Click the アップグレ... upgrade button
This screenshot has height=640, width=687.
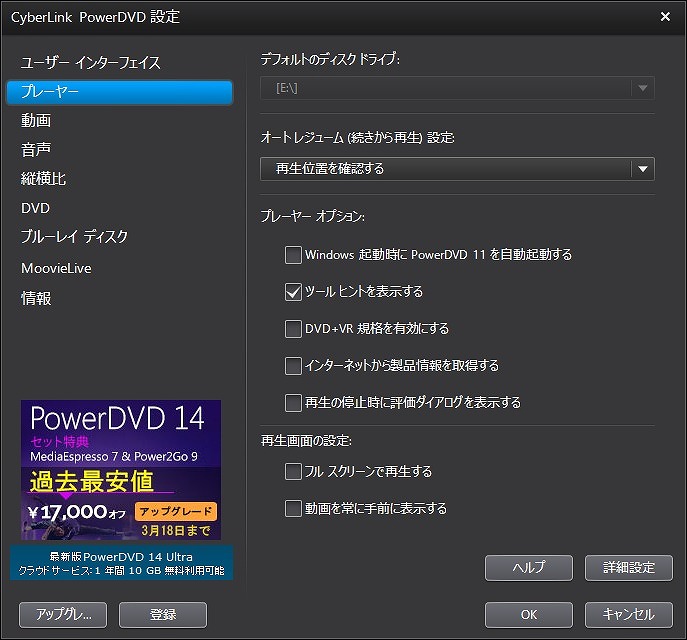pyautogui.click(x=63, y=615)
